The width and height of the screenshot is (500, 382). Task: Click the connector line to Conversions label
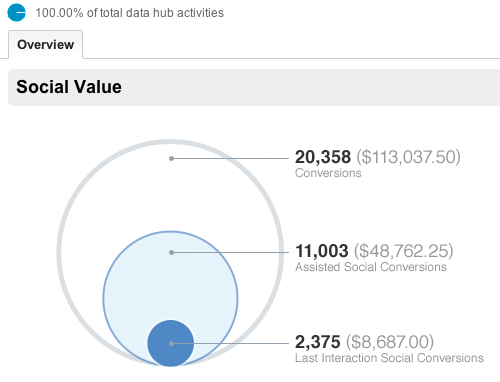click(230, 158)
